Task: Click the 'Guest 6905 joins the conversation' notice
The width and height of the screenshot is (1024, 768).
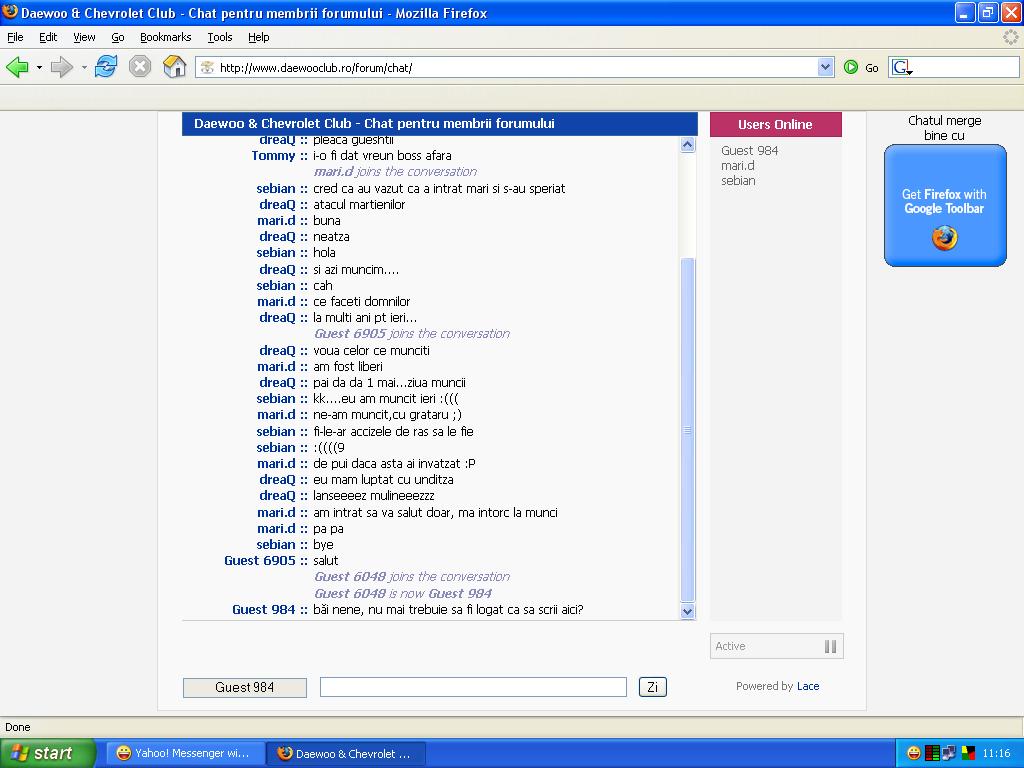Action: pyautogui.click(x=412, y=334)
